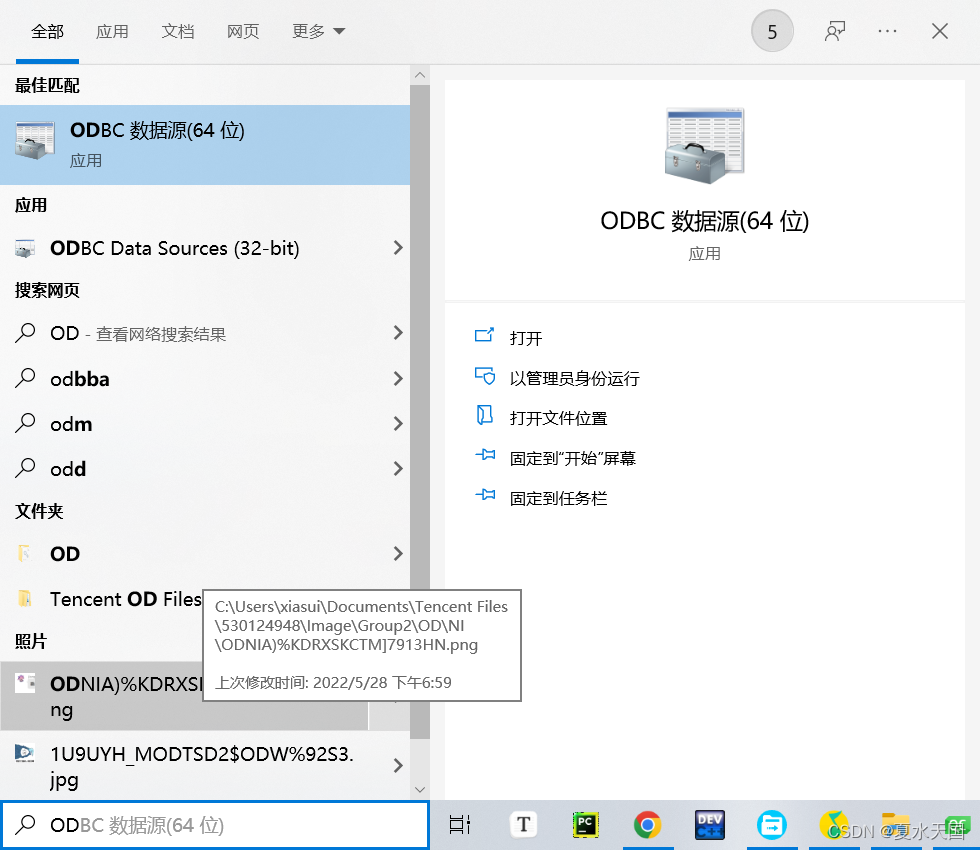
Task: Click the shield icon for run as admin
Action: pyautogui.click(x=485, y=376)
